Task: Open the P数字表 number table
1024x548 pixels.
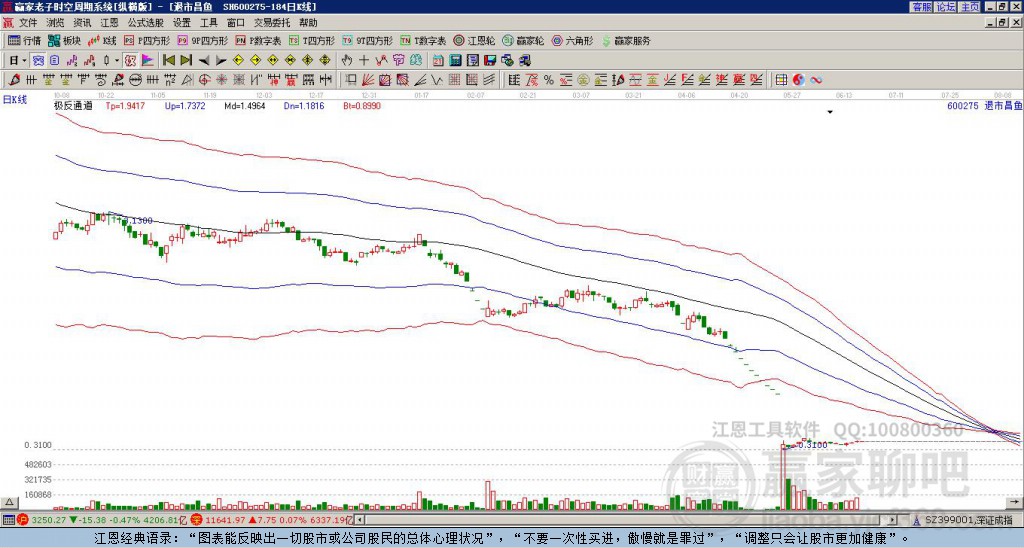Action: (x=258, y=40)
